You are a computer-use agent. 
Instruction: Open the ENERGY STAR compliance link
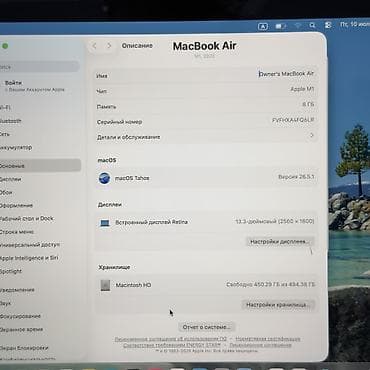point(172,345)
